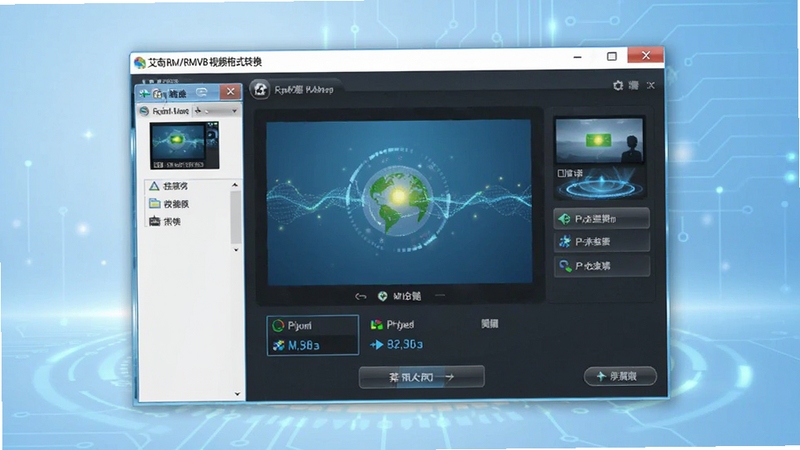Click the bottom-right rounded button with star icon
This screenshot has height=450, width=800.
point(620,377)
